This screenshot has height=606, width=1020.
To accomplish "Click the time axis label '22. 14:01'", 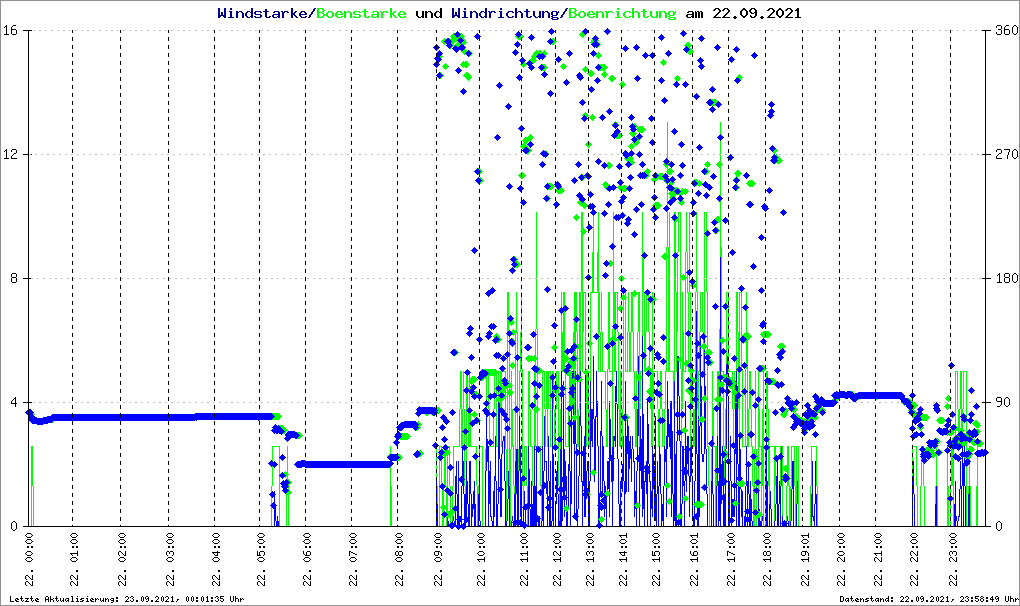I will point(623,560).
